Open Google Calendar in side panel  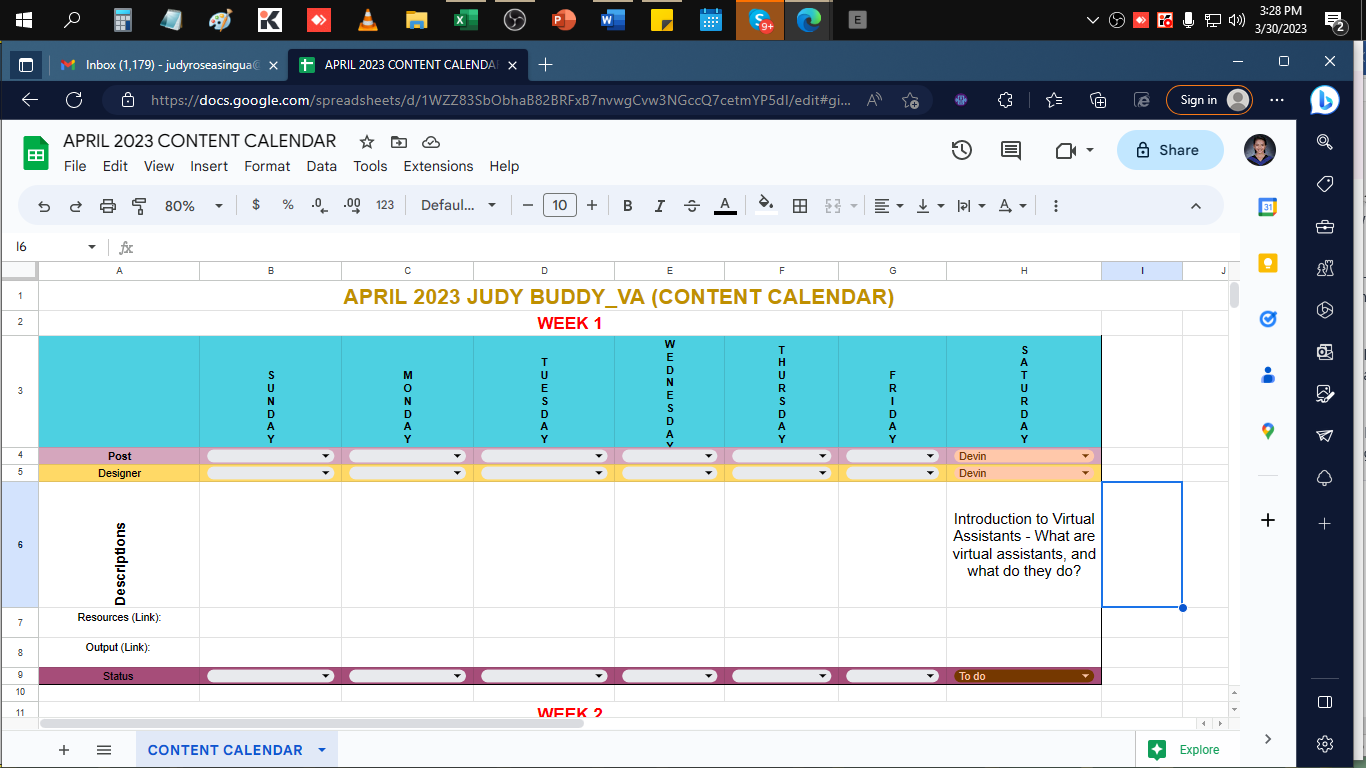point(1268,207)
